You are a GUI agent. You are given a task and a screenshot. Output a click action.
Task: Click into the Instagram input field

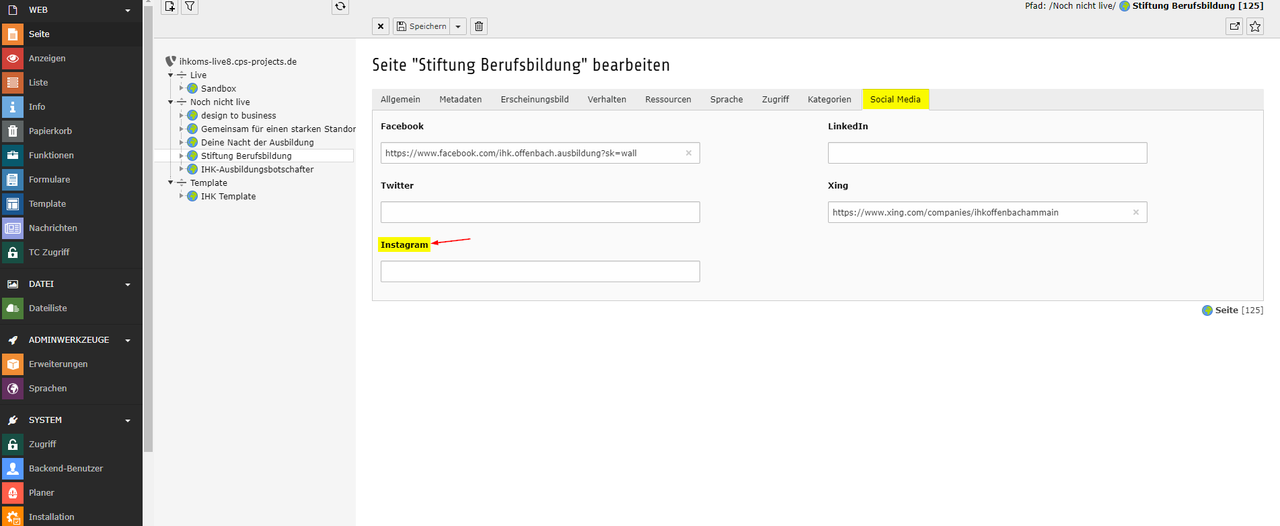click(540, 271)
